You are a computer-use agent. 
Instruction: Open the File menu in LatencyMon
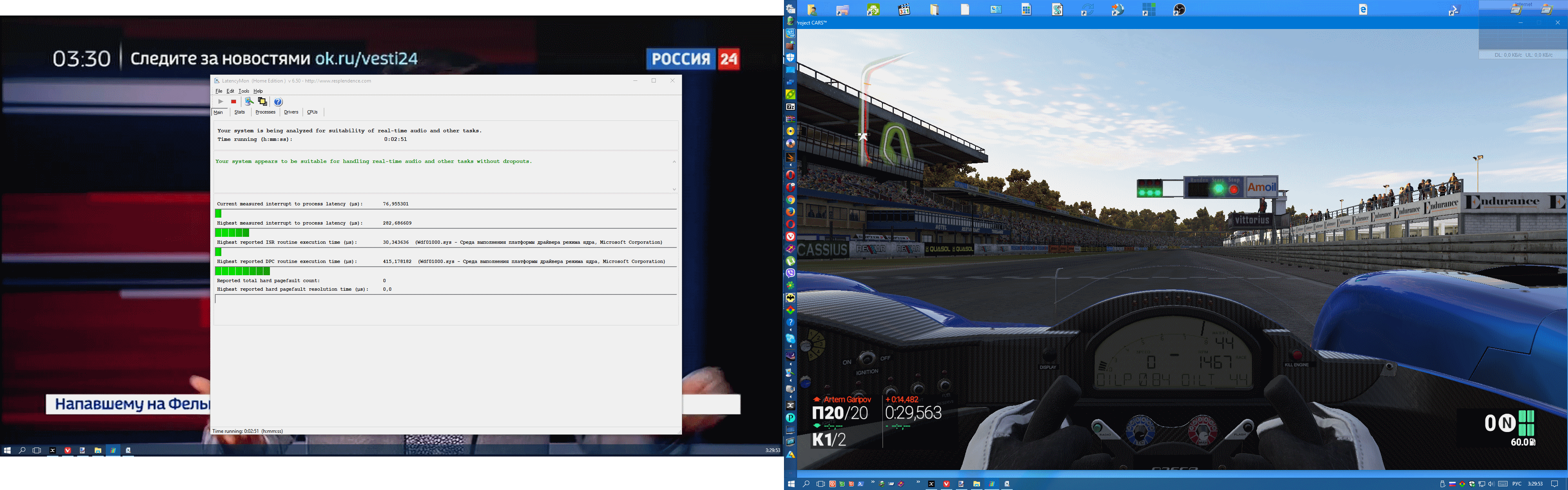pos(219,91)
